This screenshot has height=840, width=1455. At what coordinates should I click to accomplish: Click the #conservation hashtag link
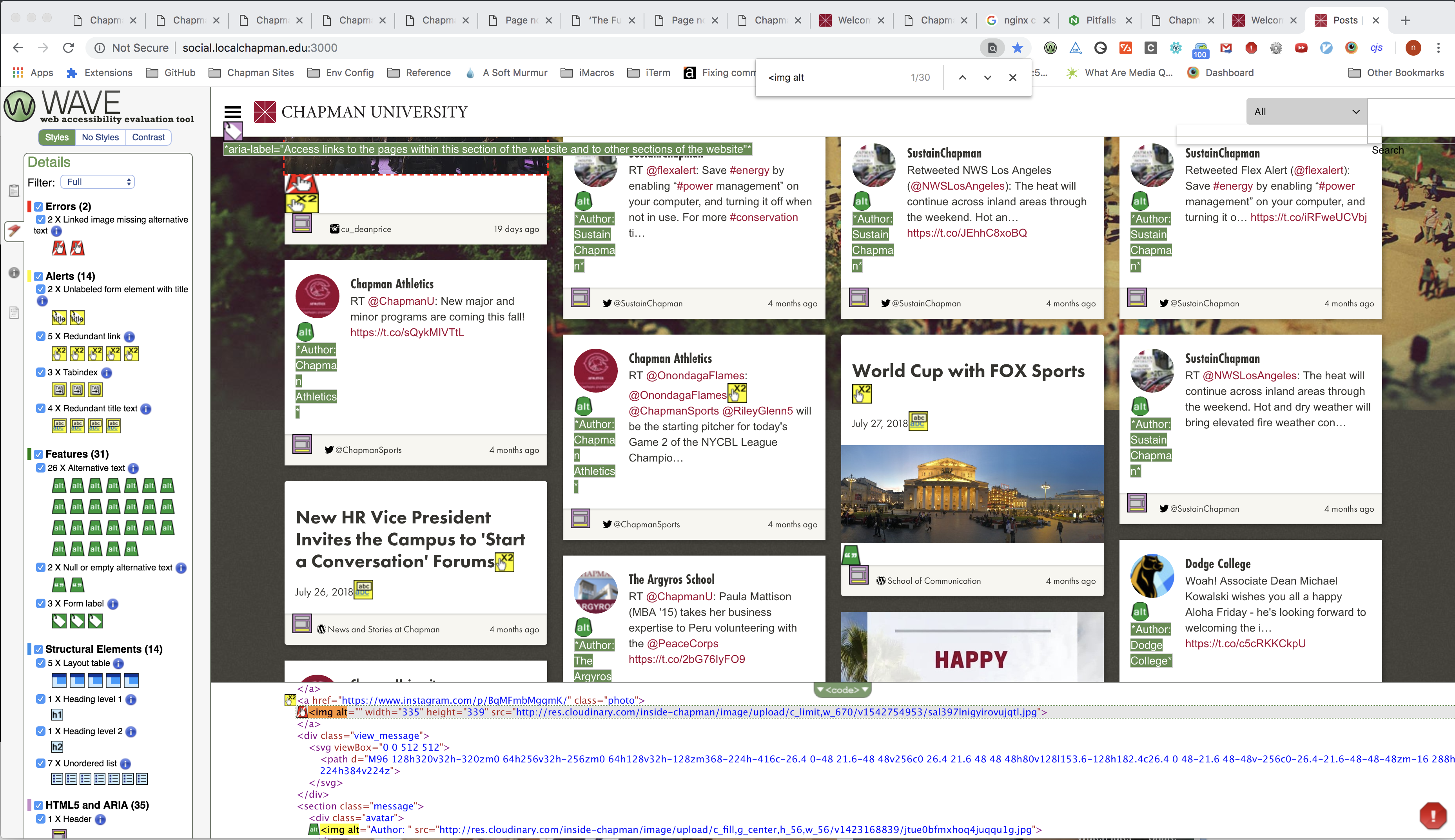pos(764,217)
